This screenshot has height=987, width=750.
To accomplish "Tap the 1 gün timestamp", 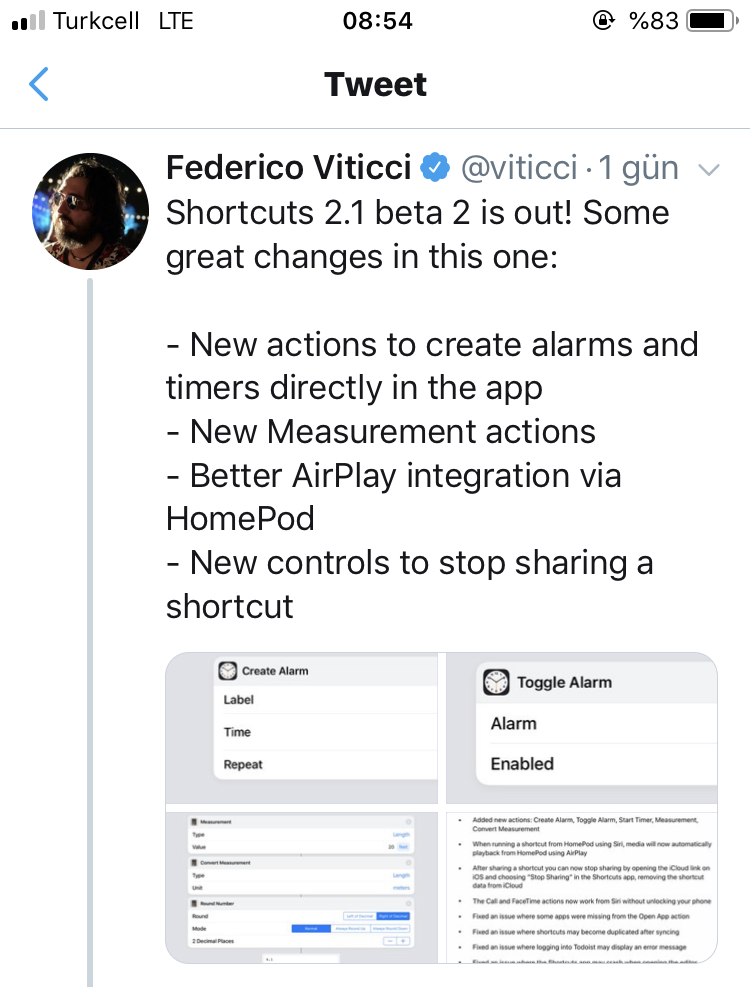I will coord(638,168).
